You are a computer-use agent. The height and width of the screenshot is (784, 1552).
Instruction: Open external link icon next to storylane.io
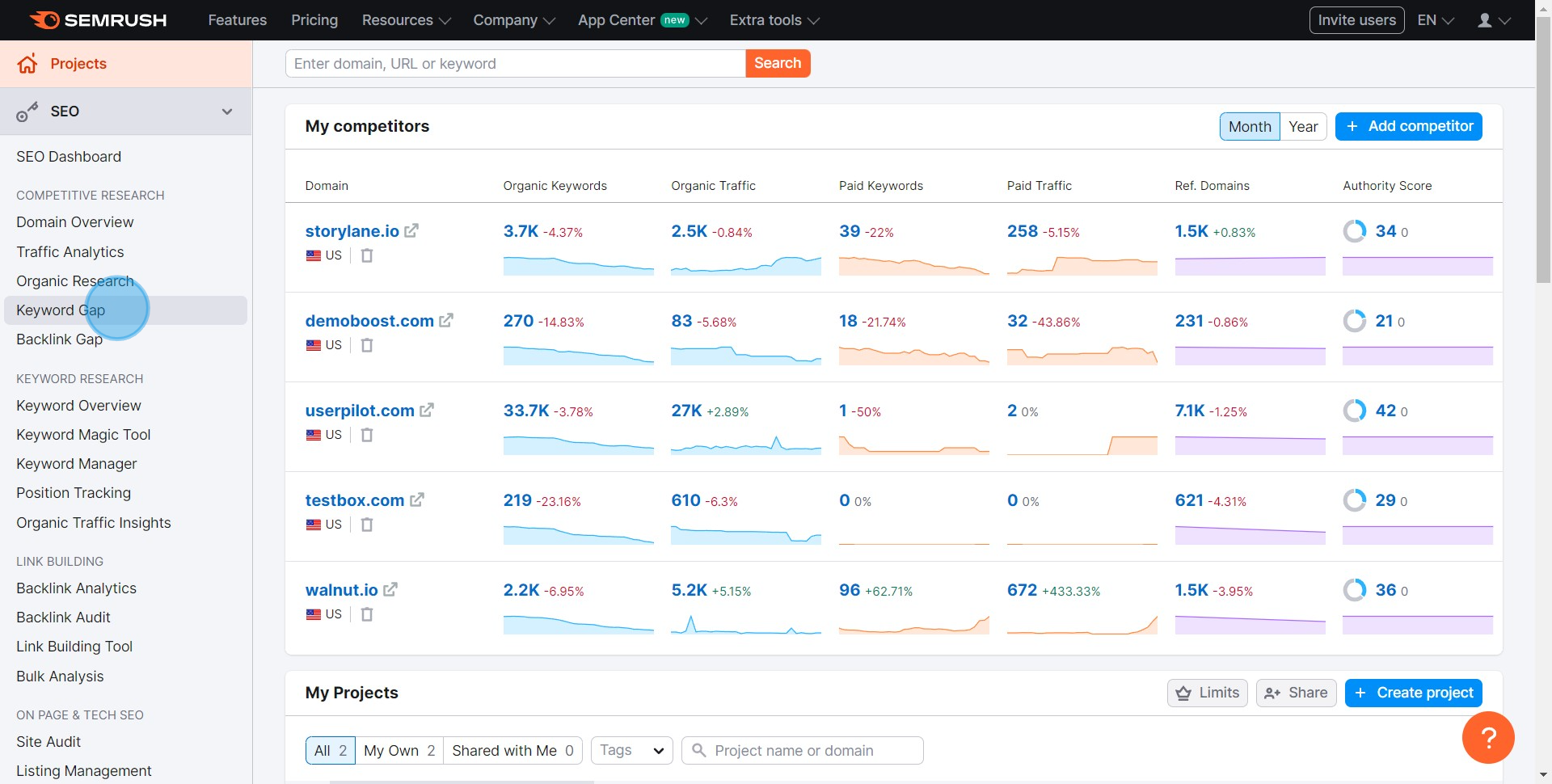point(411,231)
